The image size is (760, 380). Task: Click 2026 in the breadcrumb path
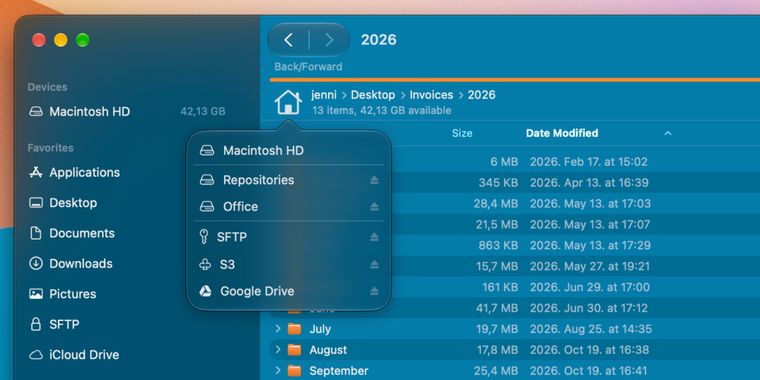(x=481, y=95)
